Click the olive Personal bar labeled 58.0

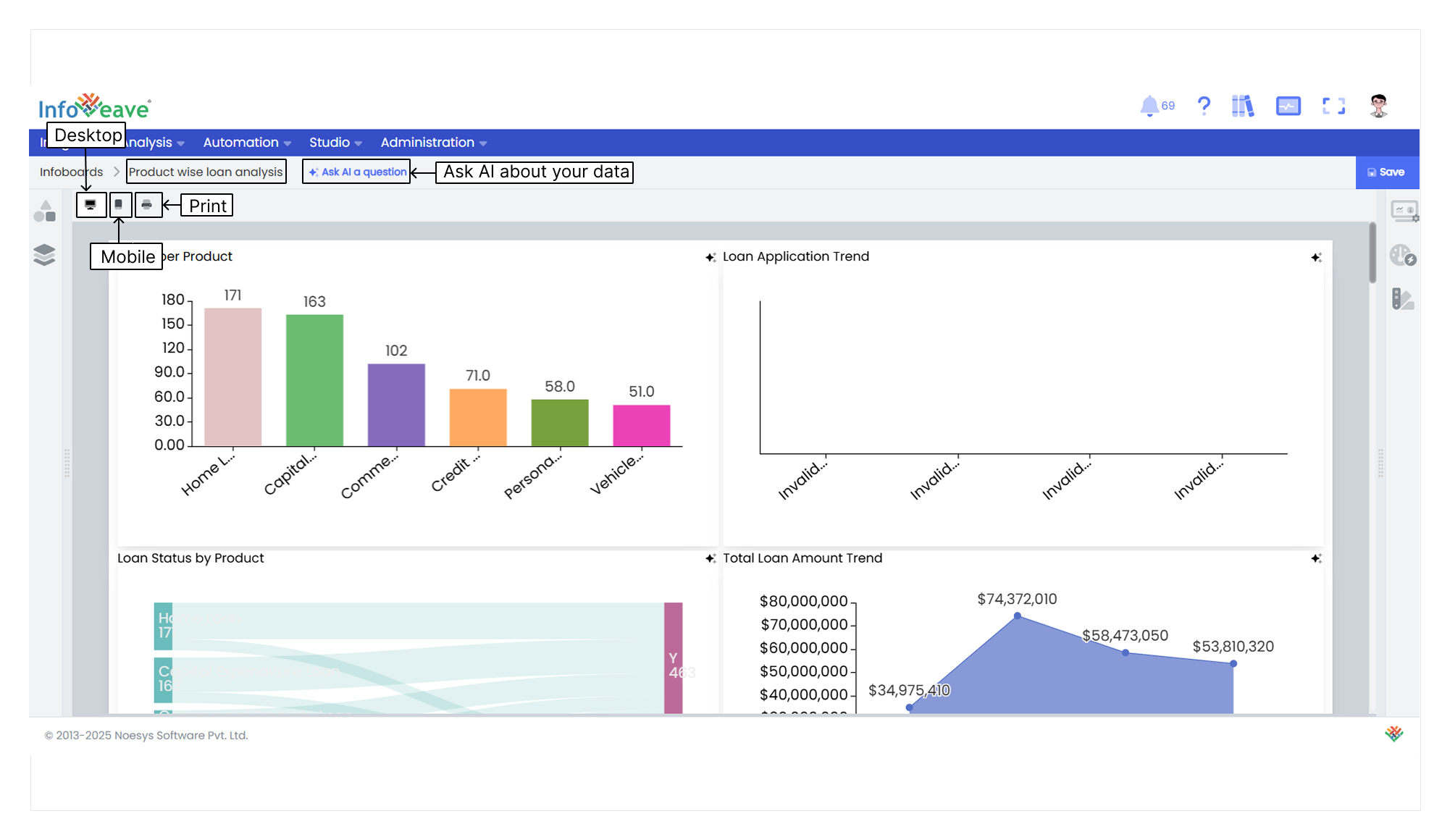click(x=560, y=423)
